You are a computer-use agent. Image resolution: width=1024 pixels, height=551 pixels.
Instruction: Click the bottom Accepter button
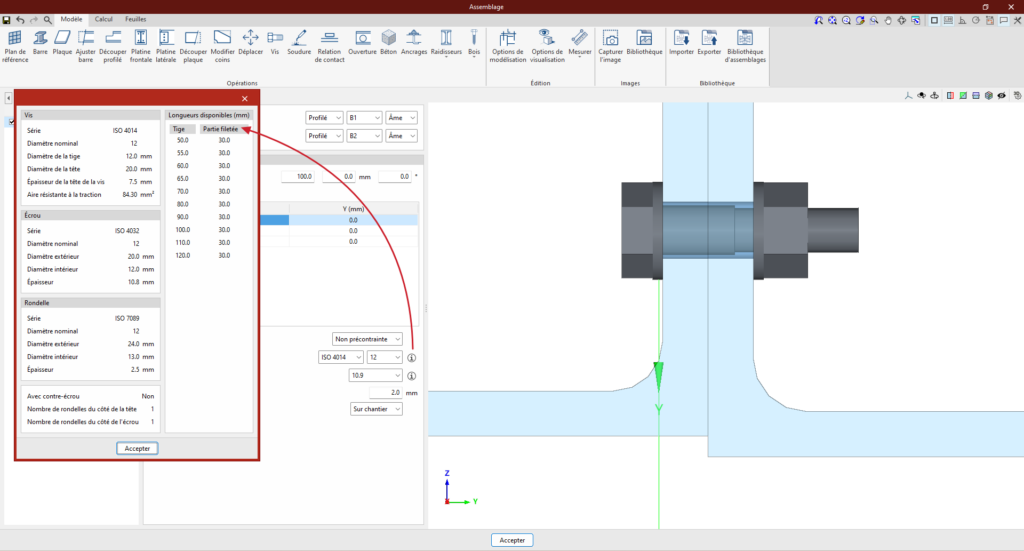pyautogui.click(x=512, y=540)
